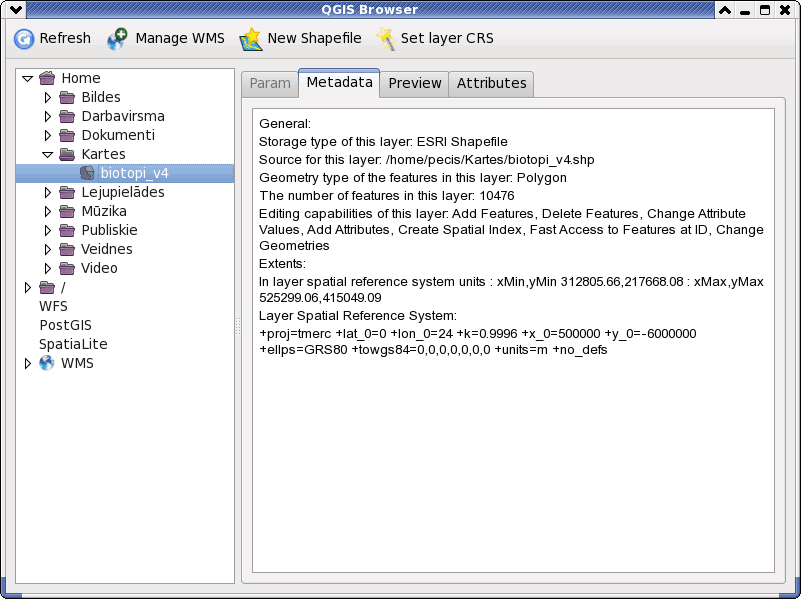
Task: Expand the Darbavirsma folder
Action: pyautogui.click(x=48, y=116)
